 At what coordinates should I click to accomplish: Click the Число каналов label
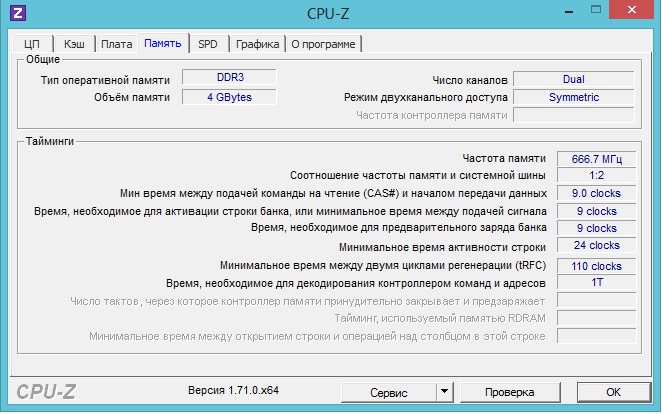tap(469, 80)
